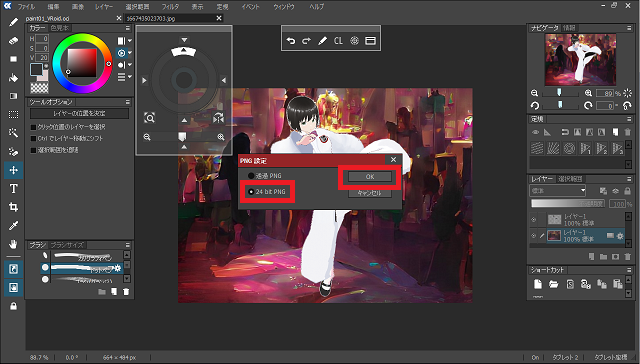The image size is (640, 364).
Task: Click the CL clear button in floating toolbar
Action: tap(338, 41)
